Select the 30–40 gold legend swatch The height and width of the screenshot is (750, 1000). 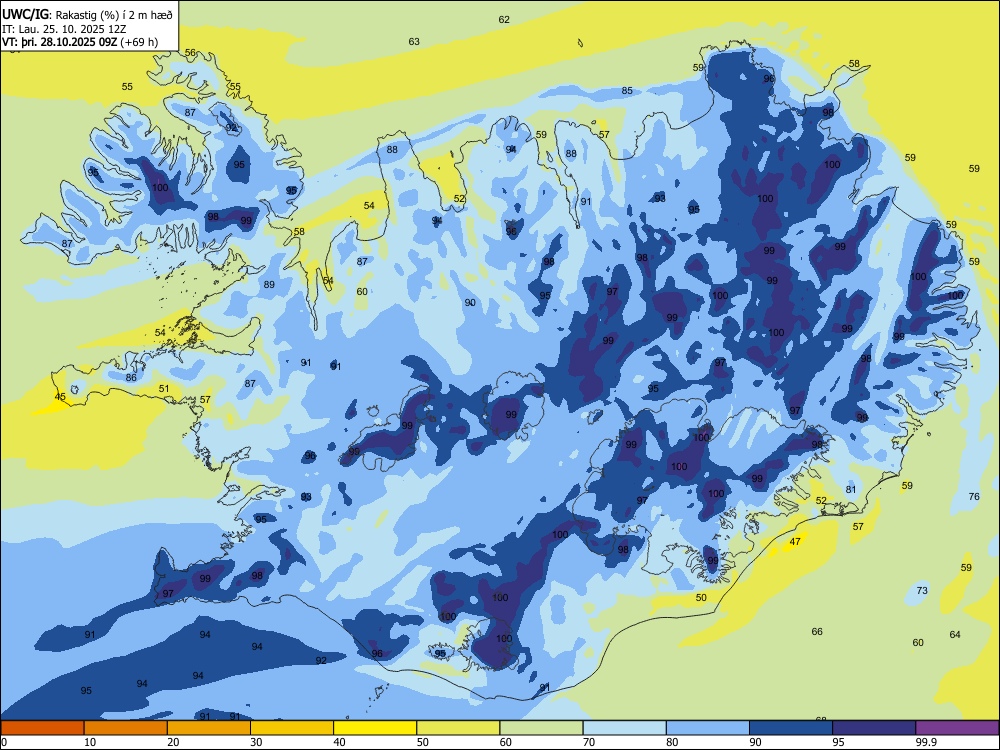tap(291, 728)
